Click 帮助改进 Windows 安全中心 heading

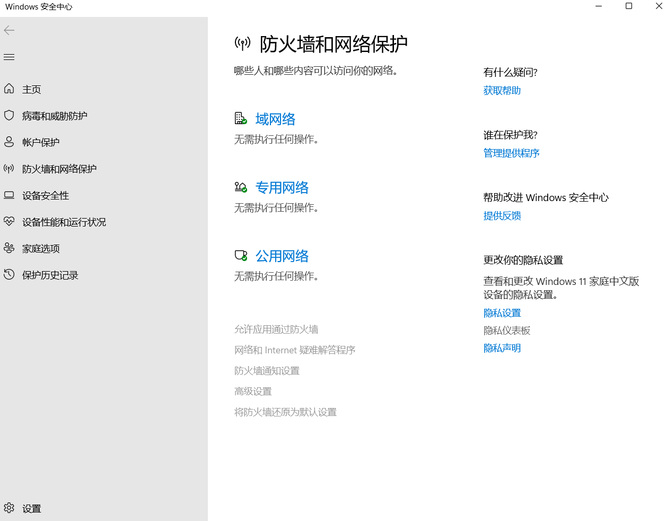pos(546,197)
